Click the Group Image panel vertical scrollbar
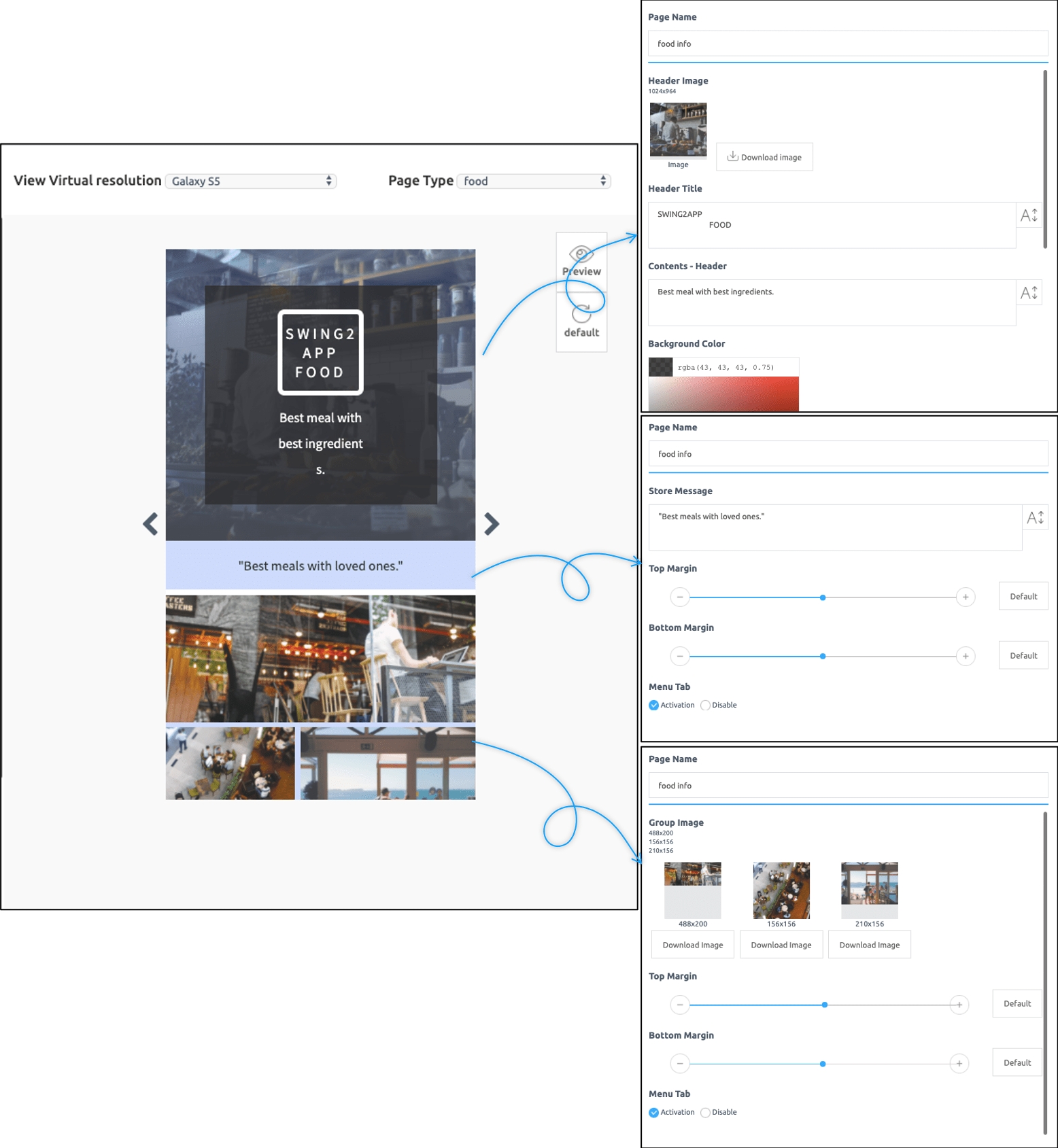This screenshot has width=1058, height=1148. click(x=1045, y=973)
